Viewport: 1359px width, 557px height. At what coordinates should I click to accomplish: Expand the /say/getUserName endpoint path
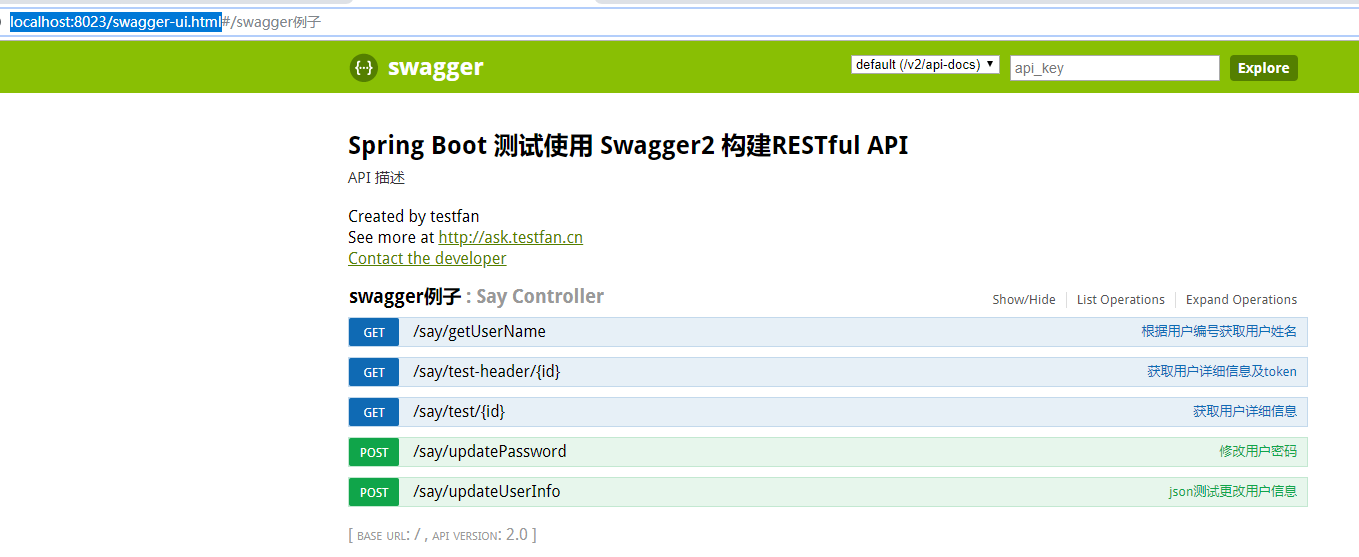(x=479, y=332)
